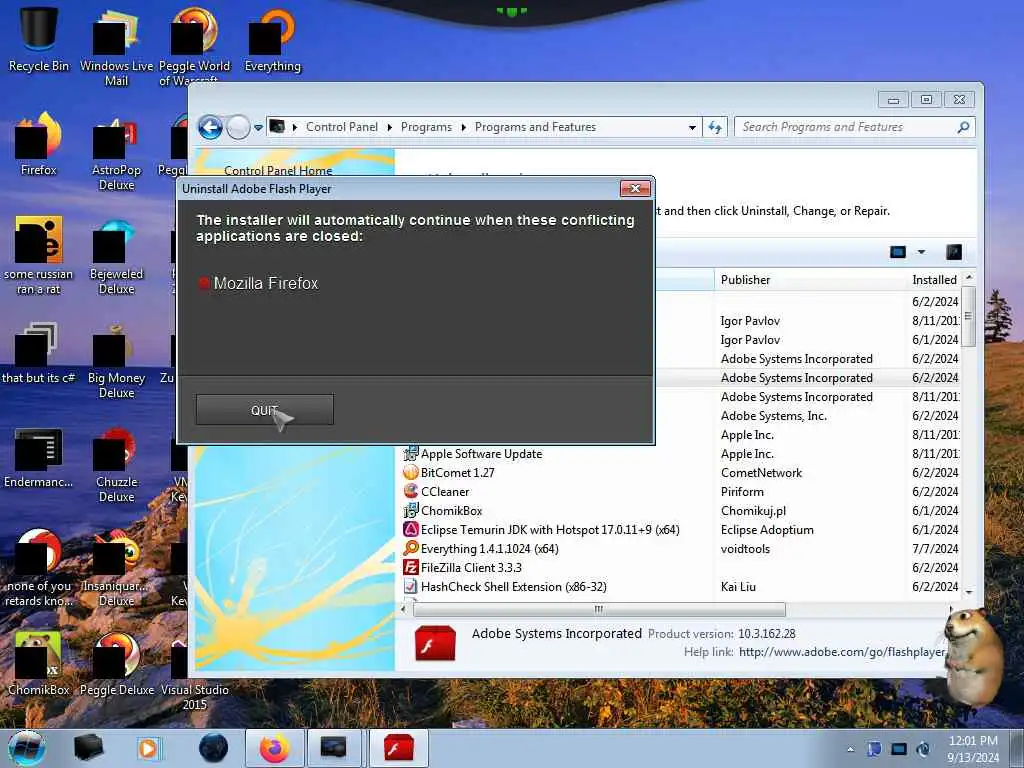Click Control Panel in the address breadcrumb
This screenshot has height=768, width=1024.
[342, 127]
